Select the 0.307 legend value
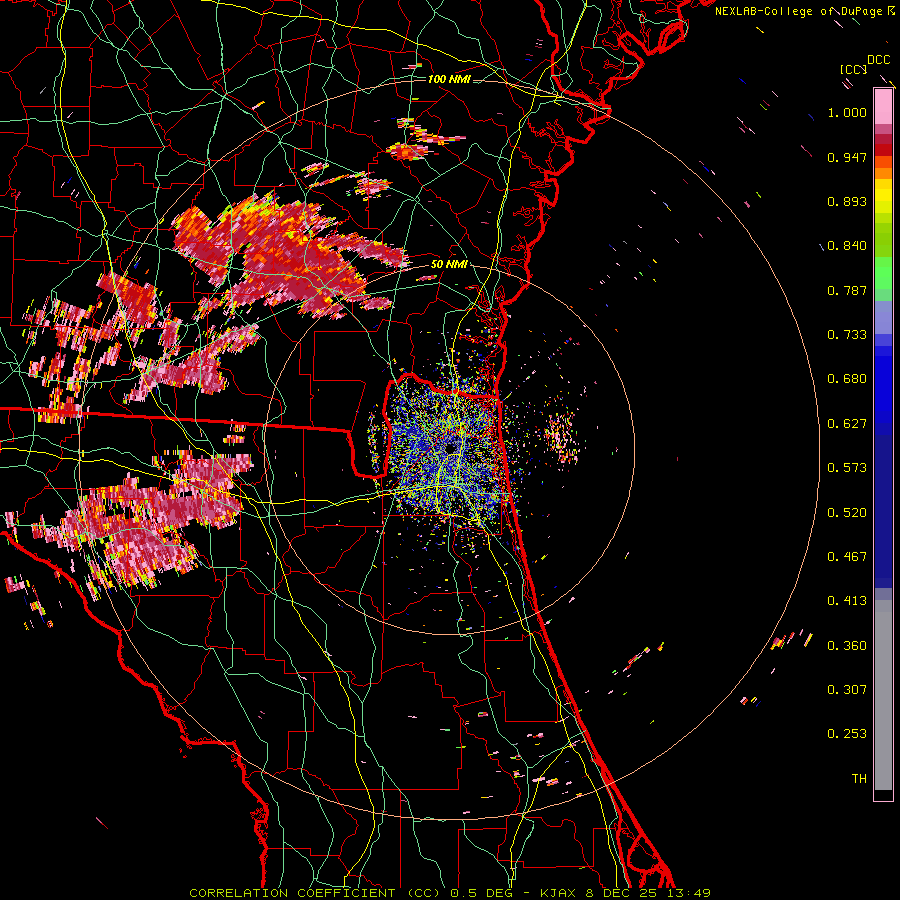Viewport: 900px width, 900px height. 847,690
